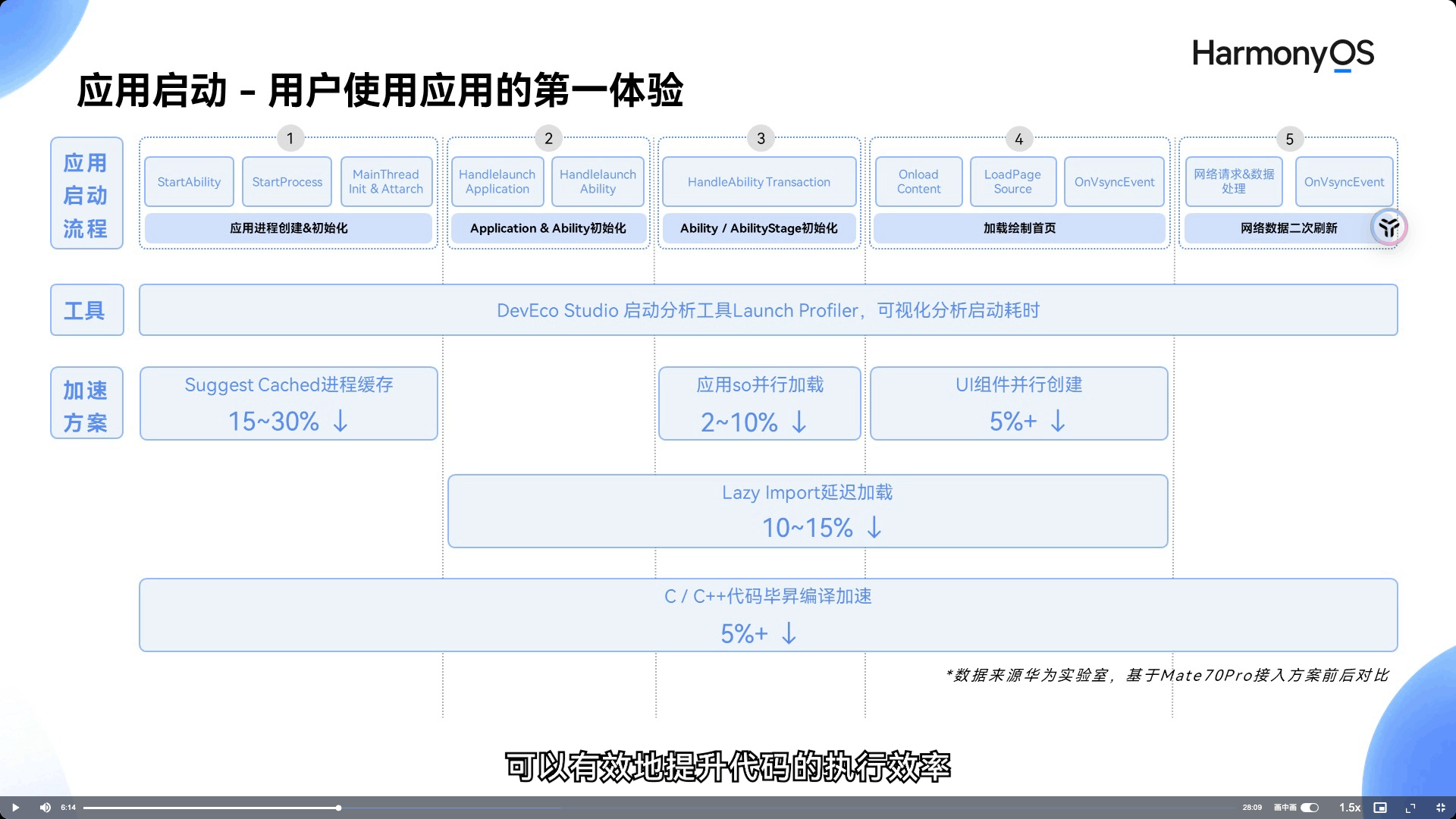Click the expand to fullscreen icon
The width and height of the screenshot is (1456, 819).
tap(1410, 808)
